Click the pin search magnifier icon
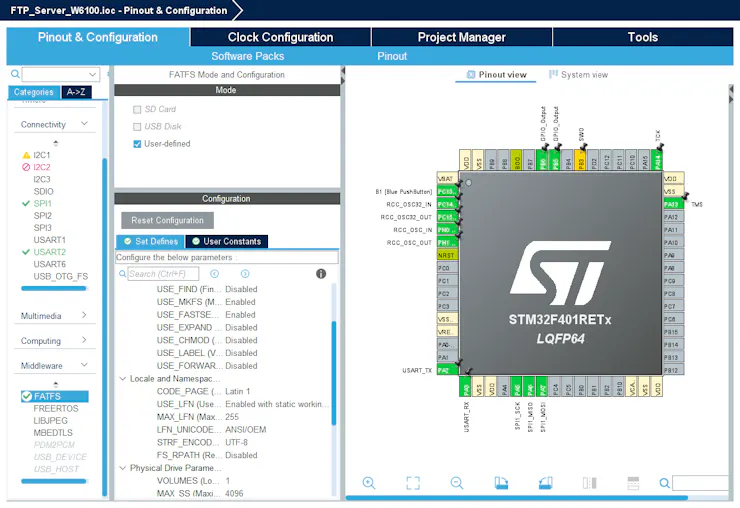740x508 pixels. (664, 483)
